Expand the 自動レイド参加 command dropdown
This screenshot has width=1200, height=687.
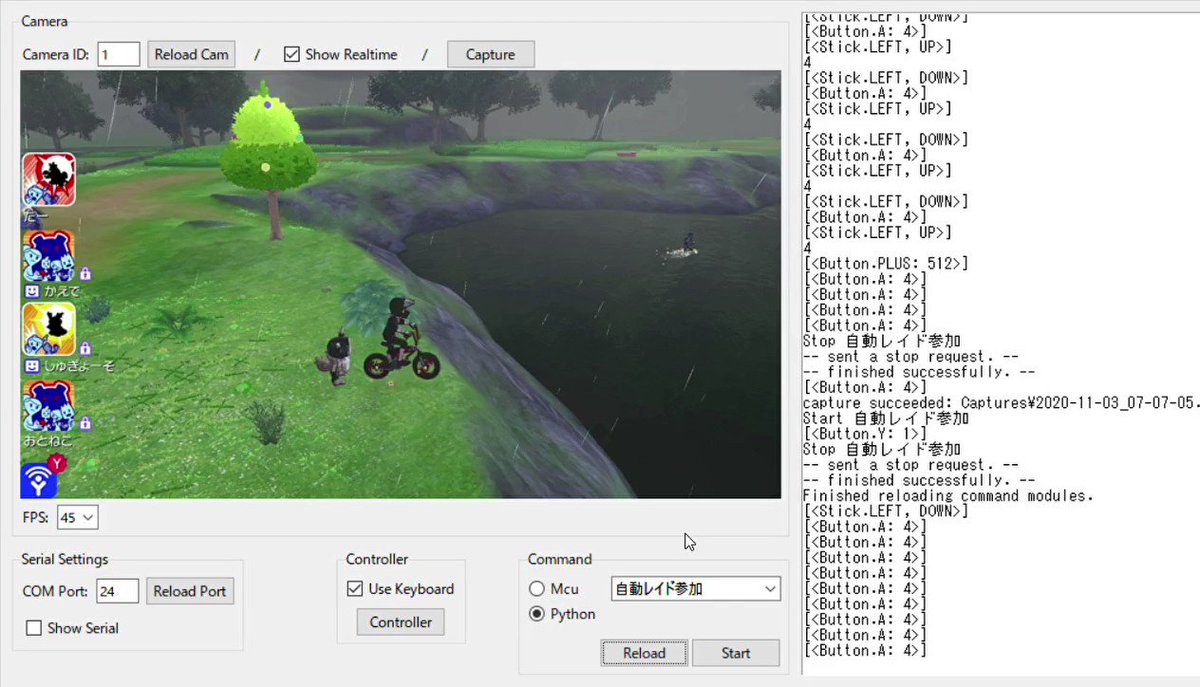[695, 589]
